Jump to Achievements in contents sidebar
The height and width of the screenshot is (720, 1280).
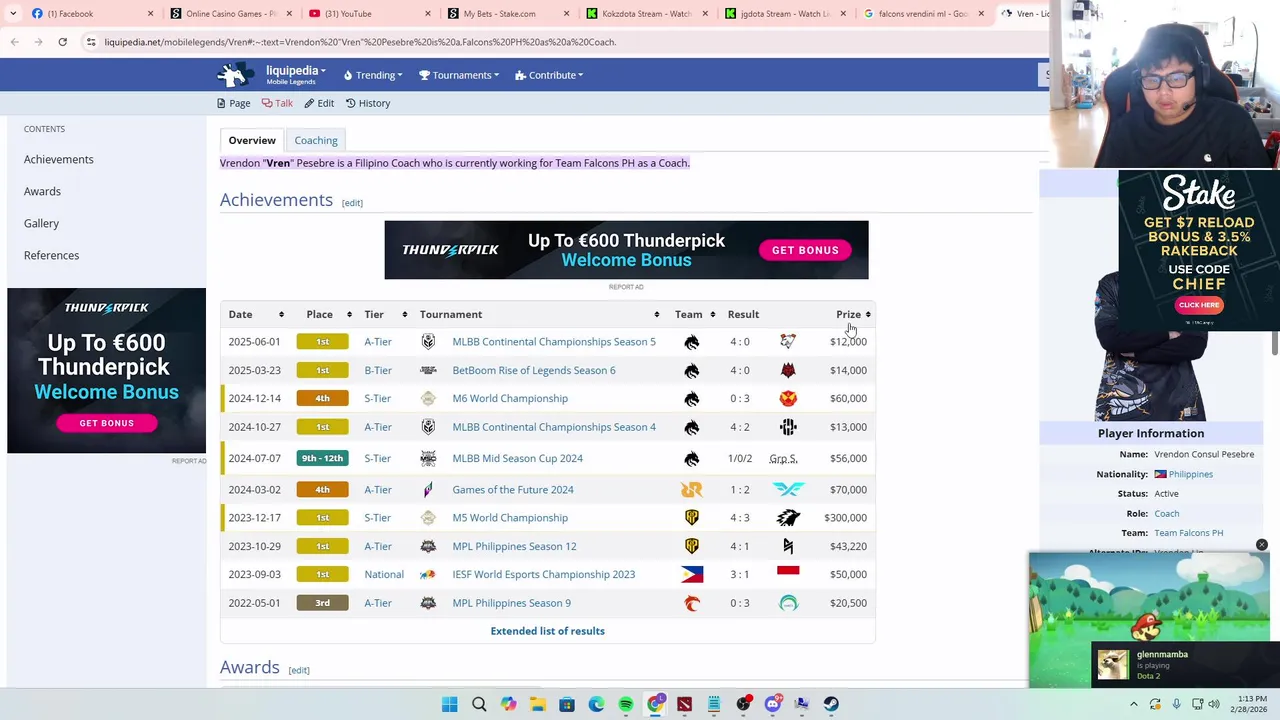(x=59, y=159)
